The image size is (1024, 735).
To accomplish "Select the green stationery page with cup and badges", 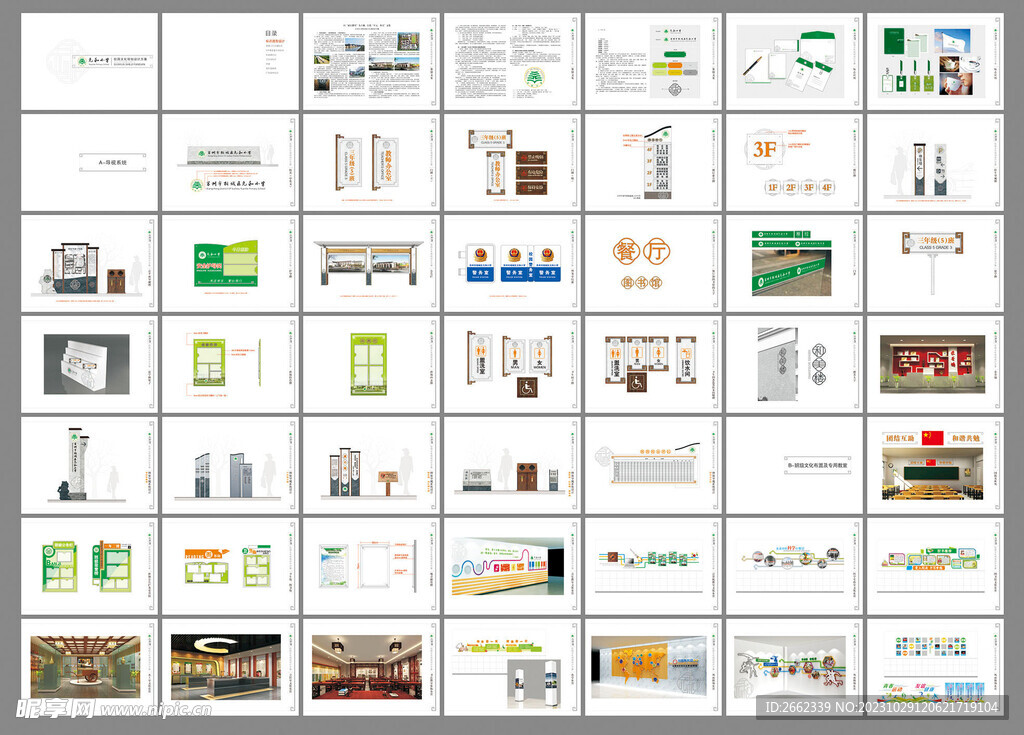I will [x=936, y=61].
